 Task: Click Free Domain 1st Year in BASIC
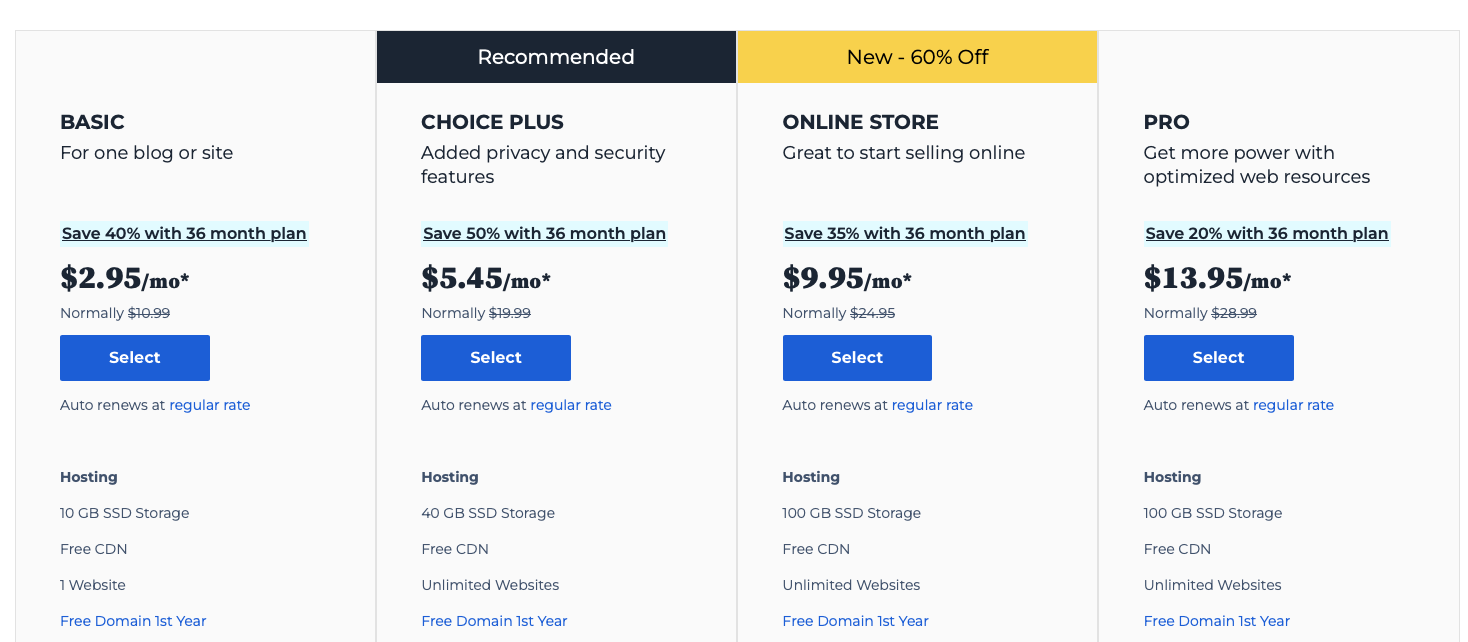pos(133,621)
